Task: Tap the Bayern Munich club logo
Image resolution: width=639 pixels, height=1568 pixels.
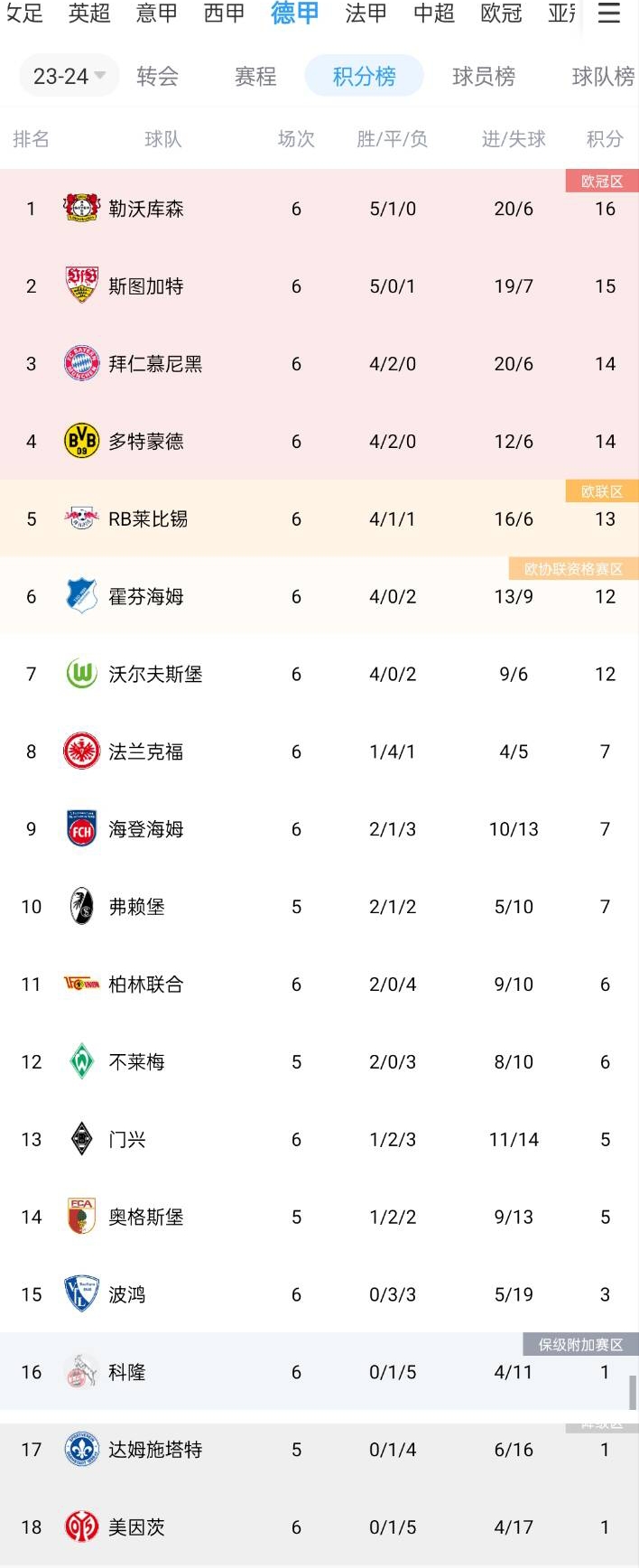Action: [81, 363]
